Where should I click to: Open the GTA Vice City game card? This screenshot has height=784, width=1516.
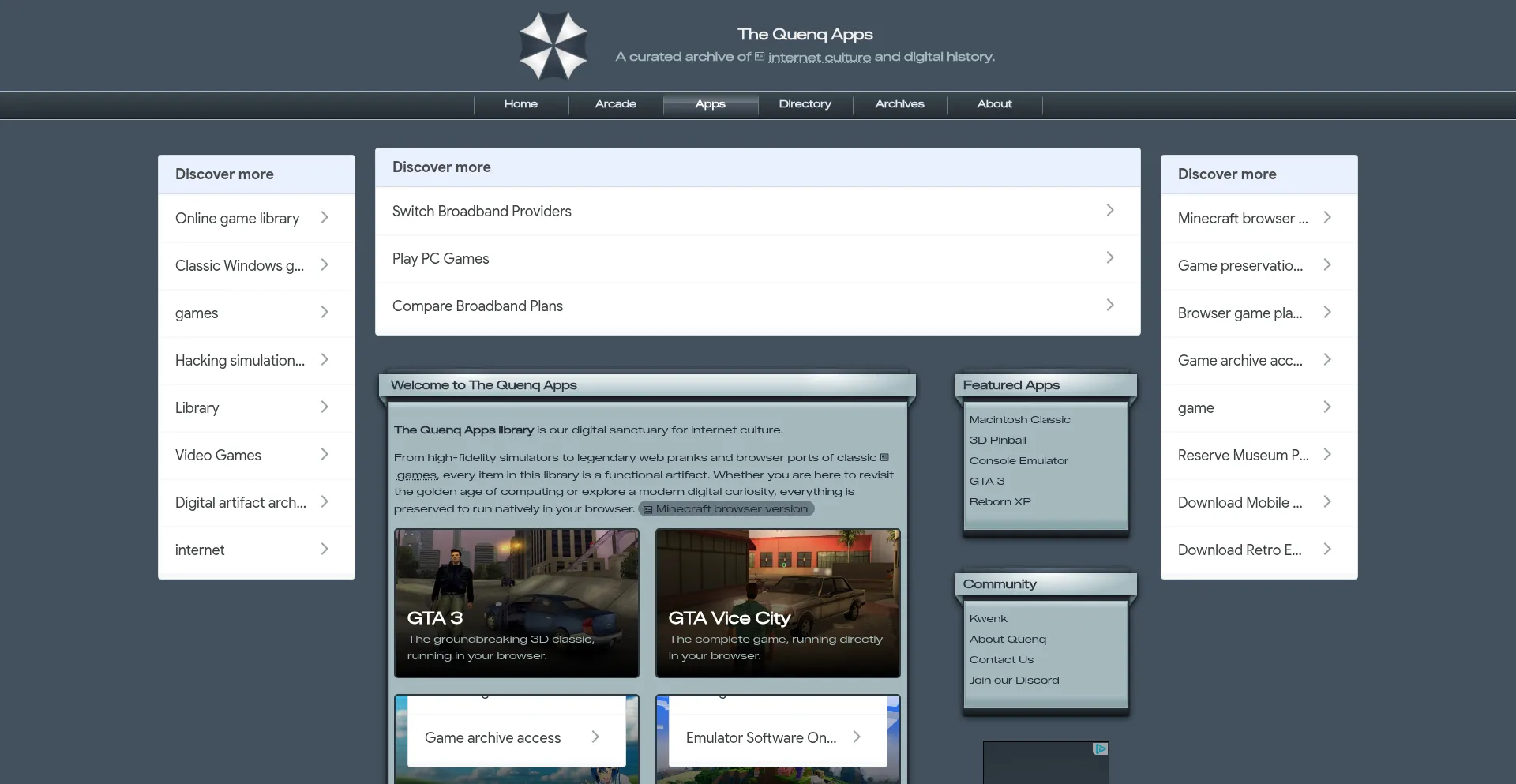pos(778,603)
